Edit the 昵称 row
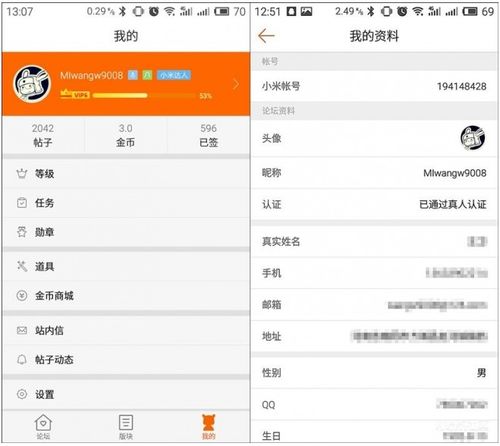Image resolution: width=500 pixels, height=446 pixels. [x=374, y=173]
